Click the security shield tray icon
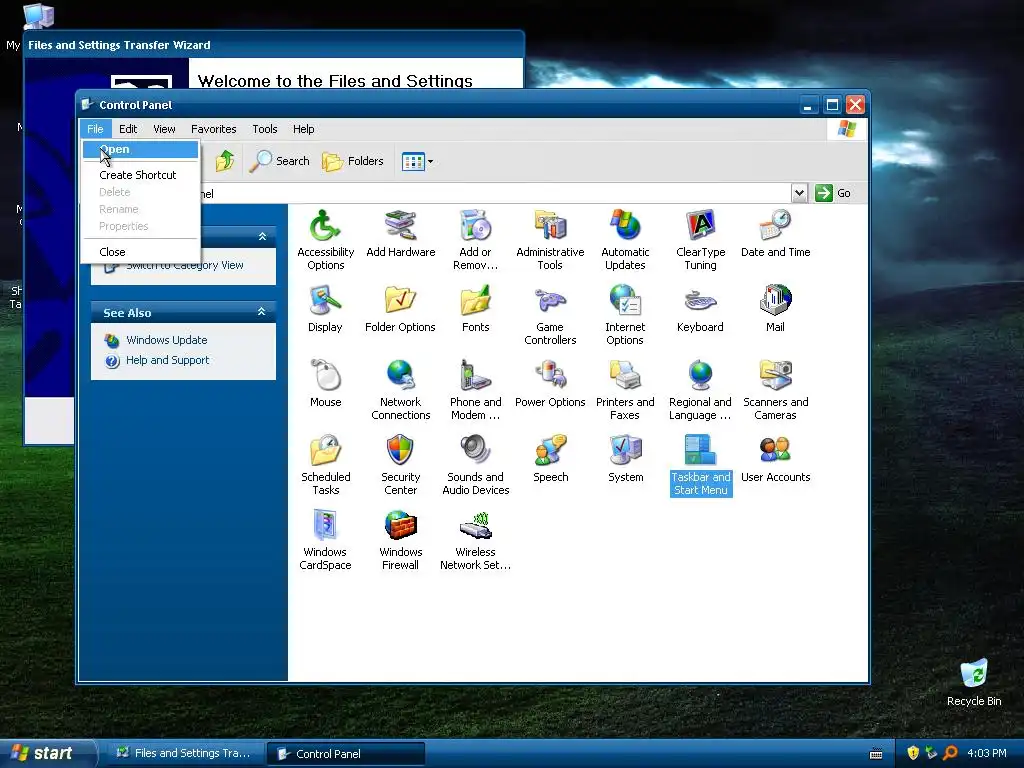 click(912, 753)
